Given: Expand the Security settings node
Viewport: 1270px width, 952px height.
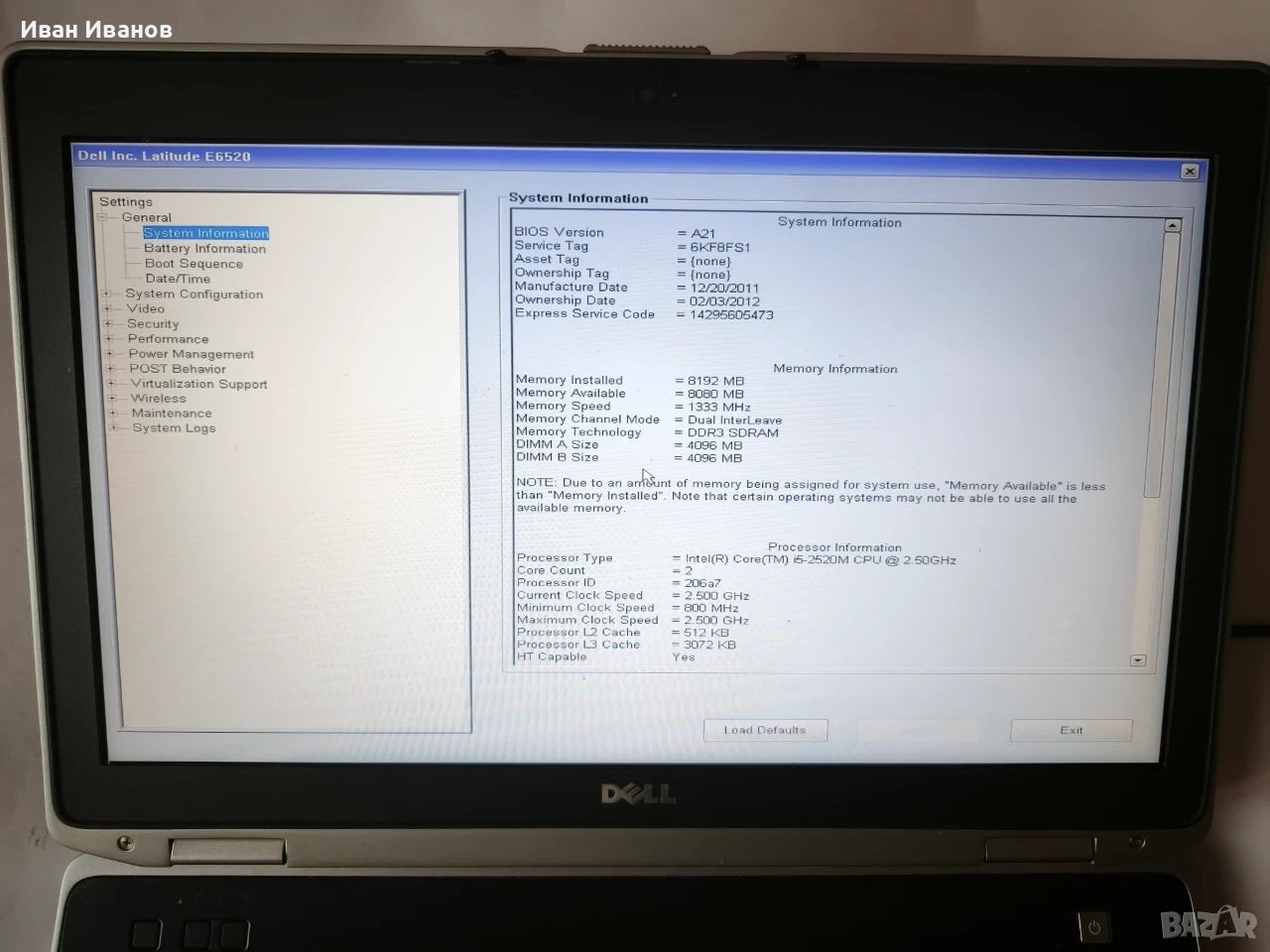Looking at the screenshot, I should (x=108, y=324).
